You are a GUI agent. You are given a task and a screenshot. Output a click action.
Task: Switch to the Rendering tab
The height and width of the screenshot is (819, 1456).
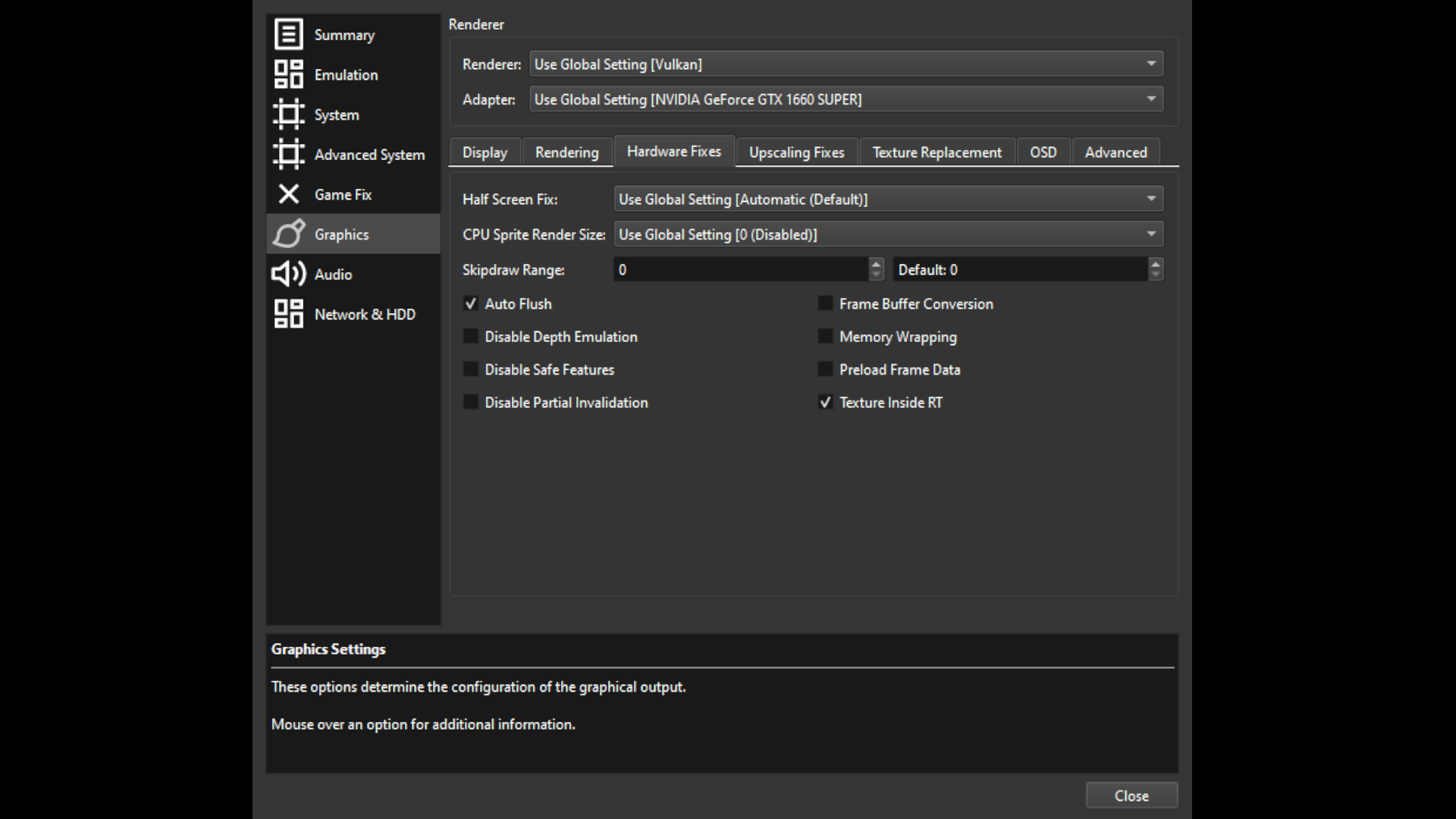point(567,152)
